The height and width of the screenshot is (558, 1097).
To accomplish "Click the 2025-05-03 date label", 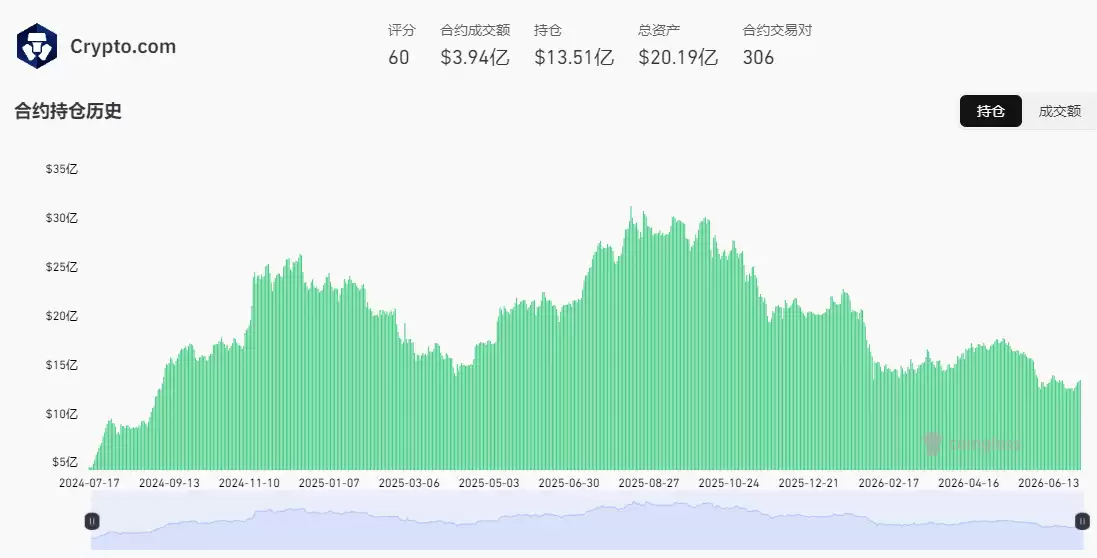I will 489,483.
